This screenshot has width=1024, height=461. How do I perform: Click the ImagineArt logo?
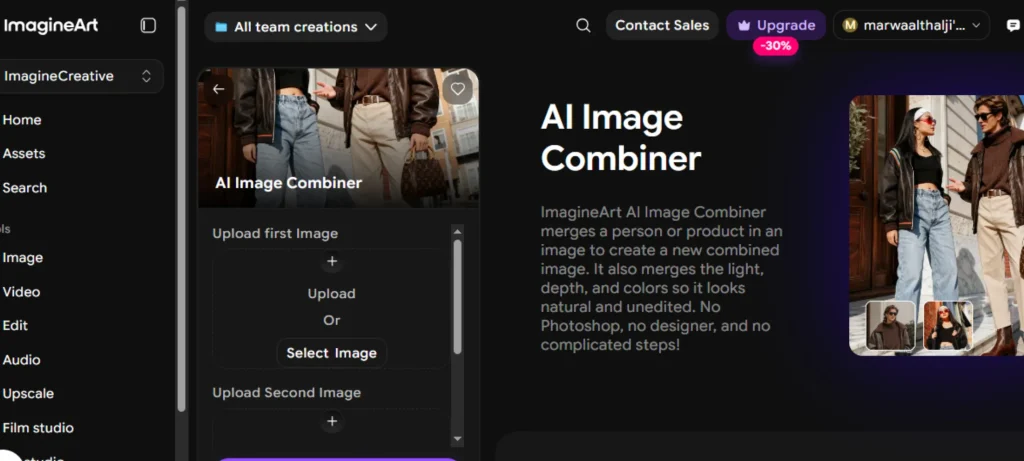point(51,25)
